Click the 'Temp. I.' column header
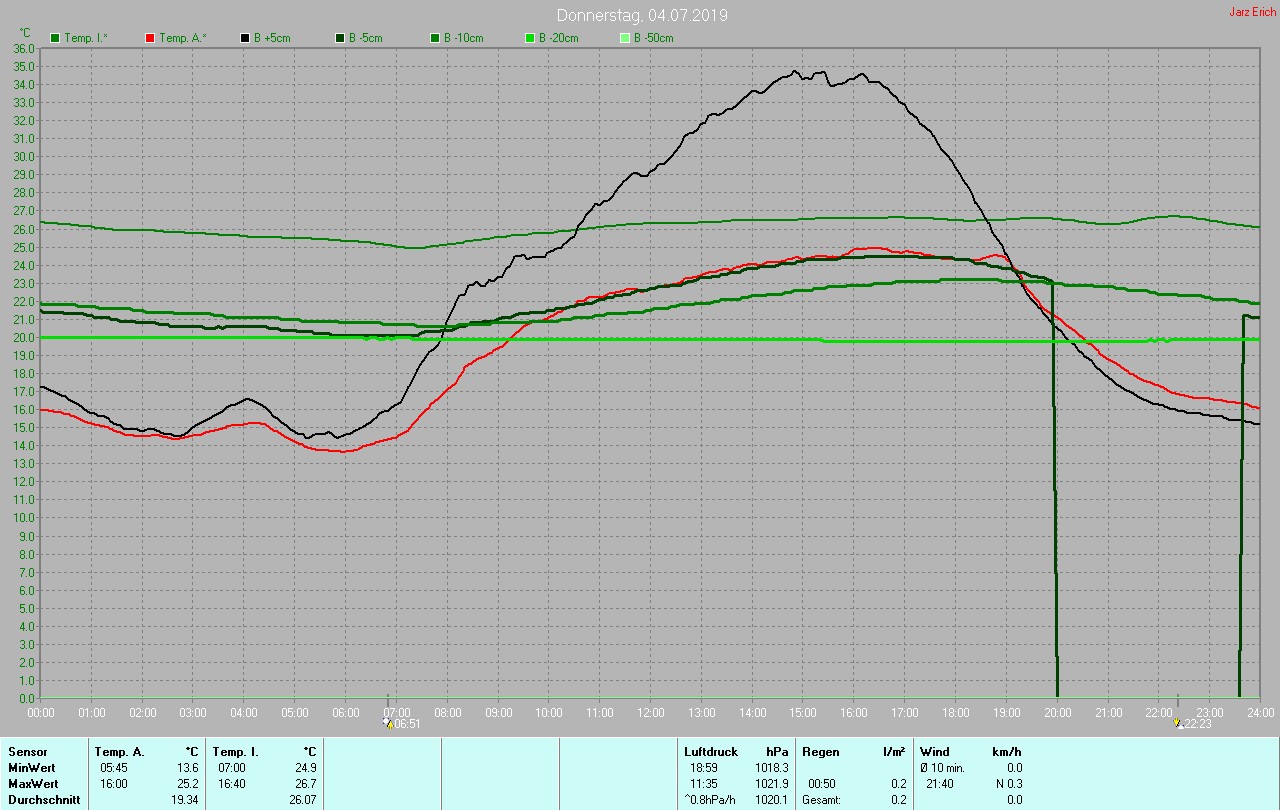 coord(236,751)
